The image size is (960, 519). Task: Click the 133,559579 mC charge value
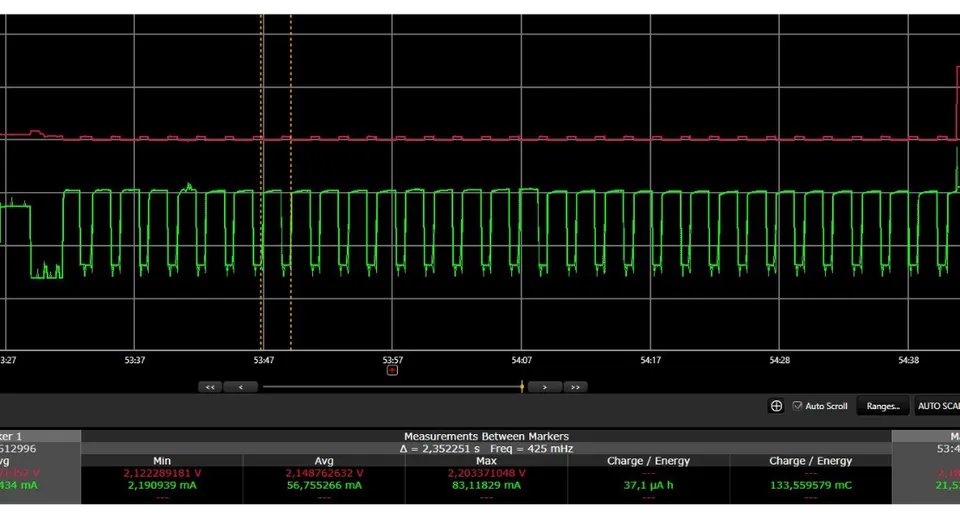point(811,485)
